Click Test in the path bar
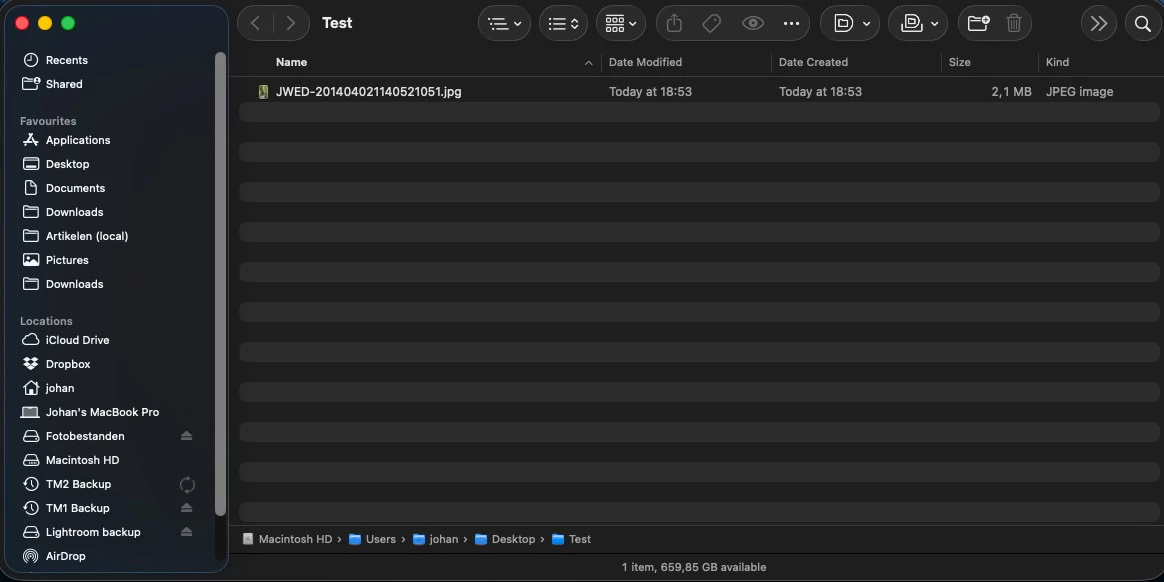Screen dimensions: 1164x582 [x=572, y=540]
